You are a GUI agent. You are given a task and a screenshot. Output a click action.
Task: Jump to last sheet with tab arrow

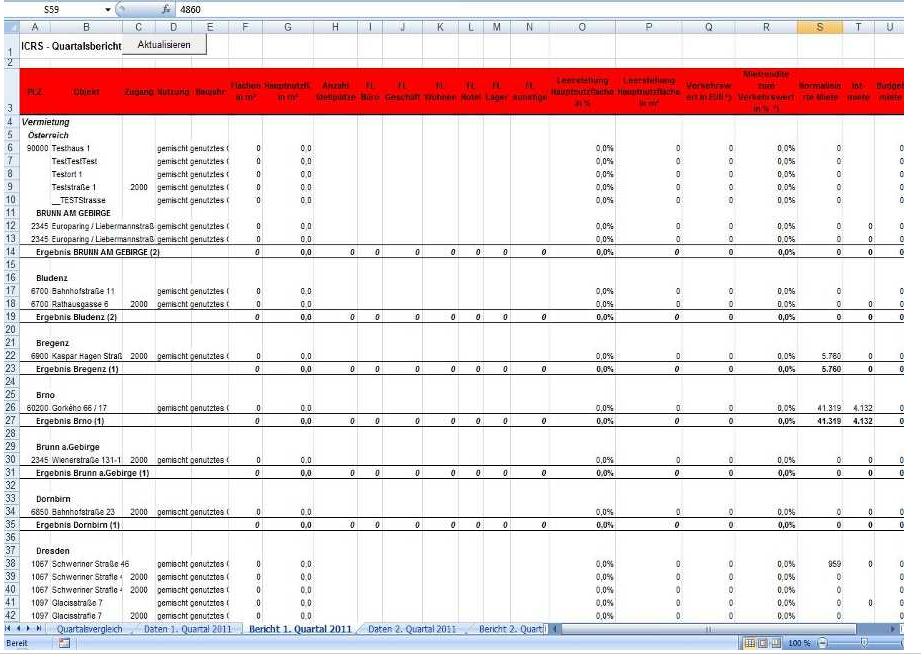[x=38, y=629]
